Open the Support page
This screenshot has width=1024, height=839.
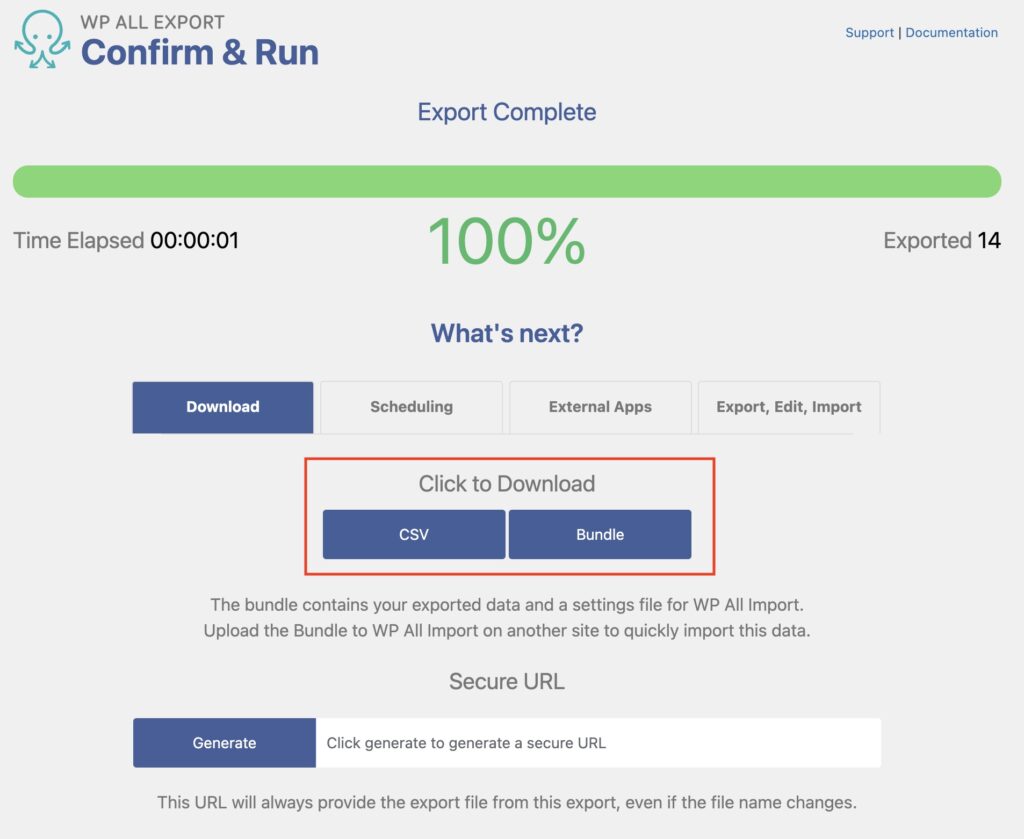click(869, 32)
